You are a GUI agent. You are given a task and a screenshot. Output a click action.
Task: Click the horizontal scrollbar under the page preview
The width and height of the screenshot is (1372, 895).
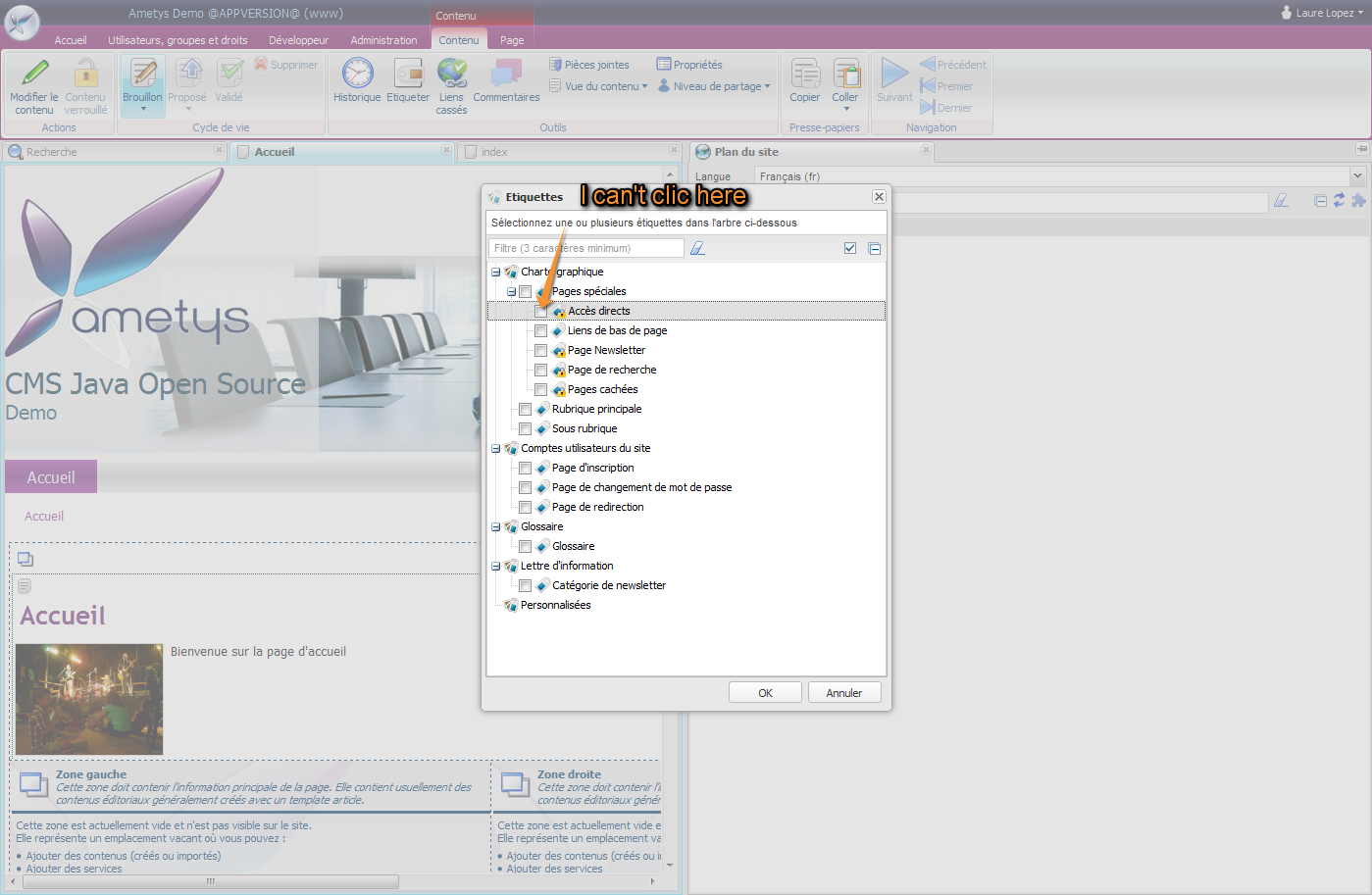click(210, 881)
